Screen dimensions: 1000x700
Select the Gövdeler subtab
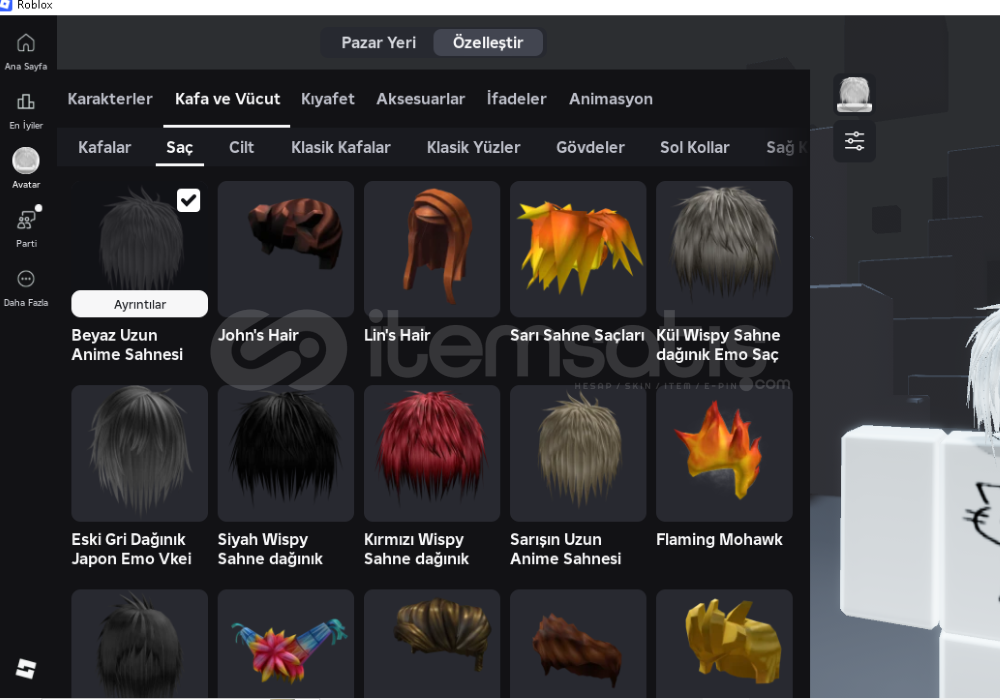tap(590, 147)
